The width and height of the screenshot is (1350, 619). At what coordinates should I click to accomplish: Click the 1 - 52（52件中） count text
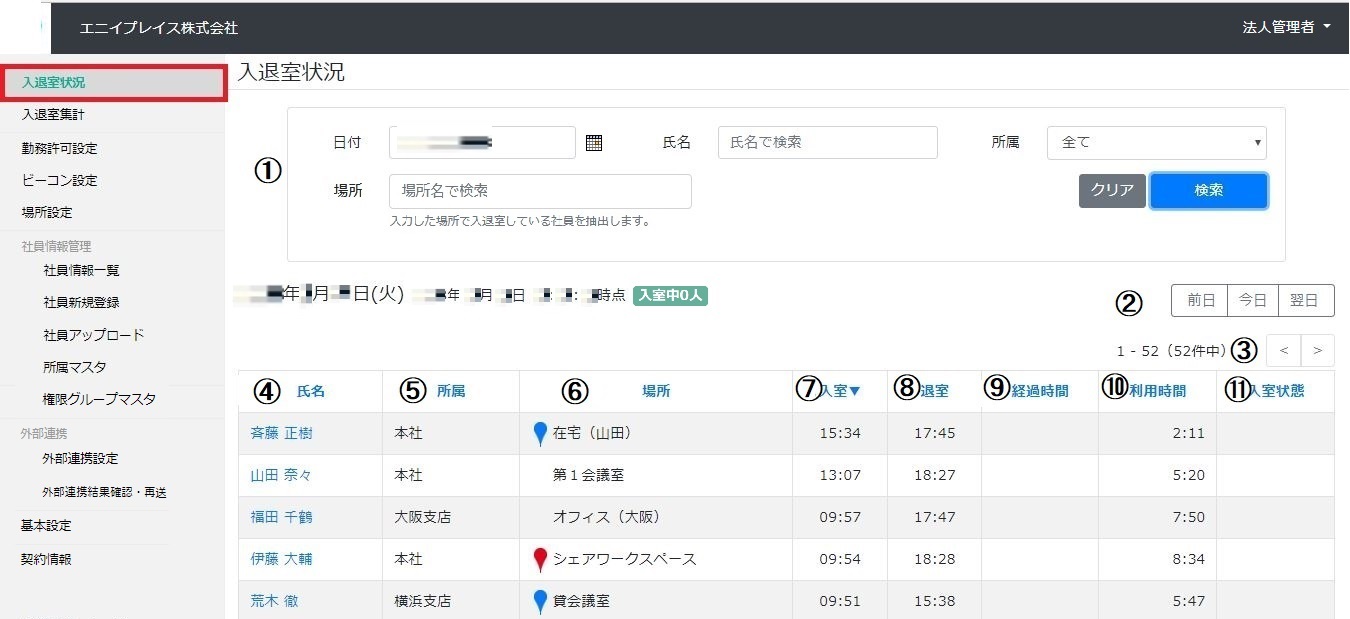(x=1172, y=352)
